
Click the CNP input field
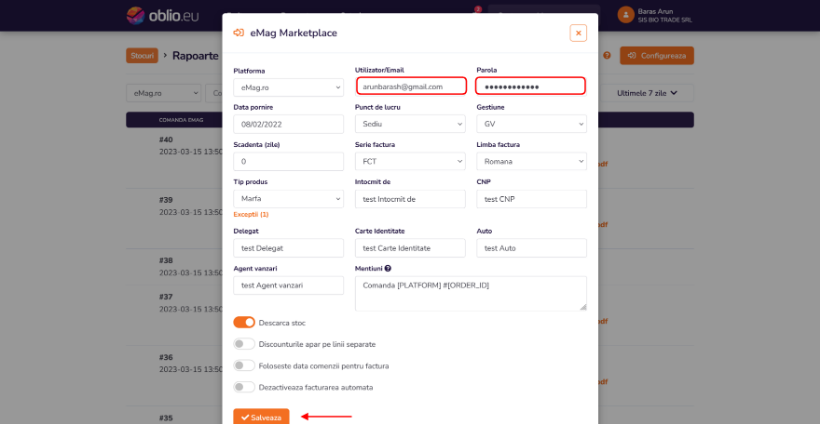[x=531, y=199]
